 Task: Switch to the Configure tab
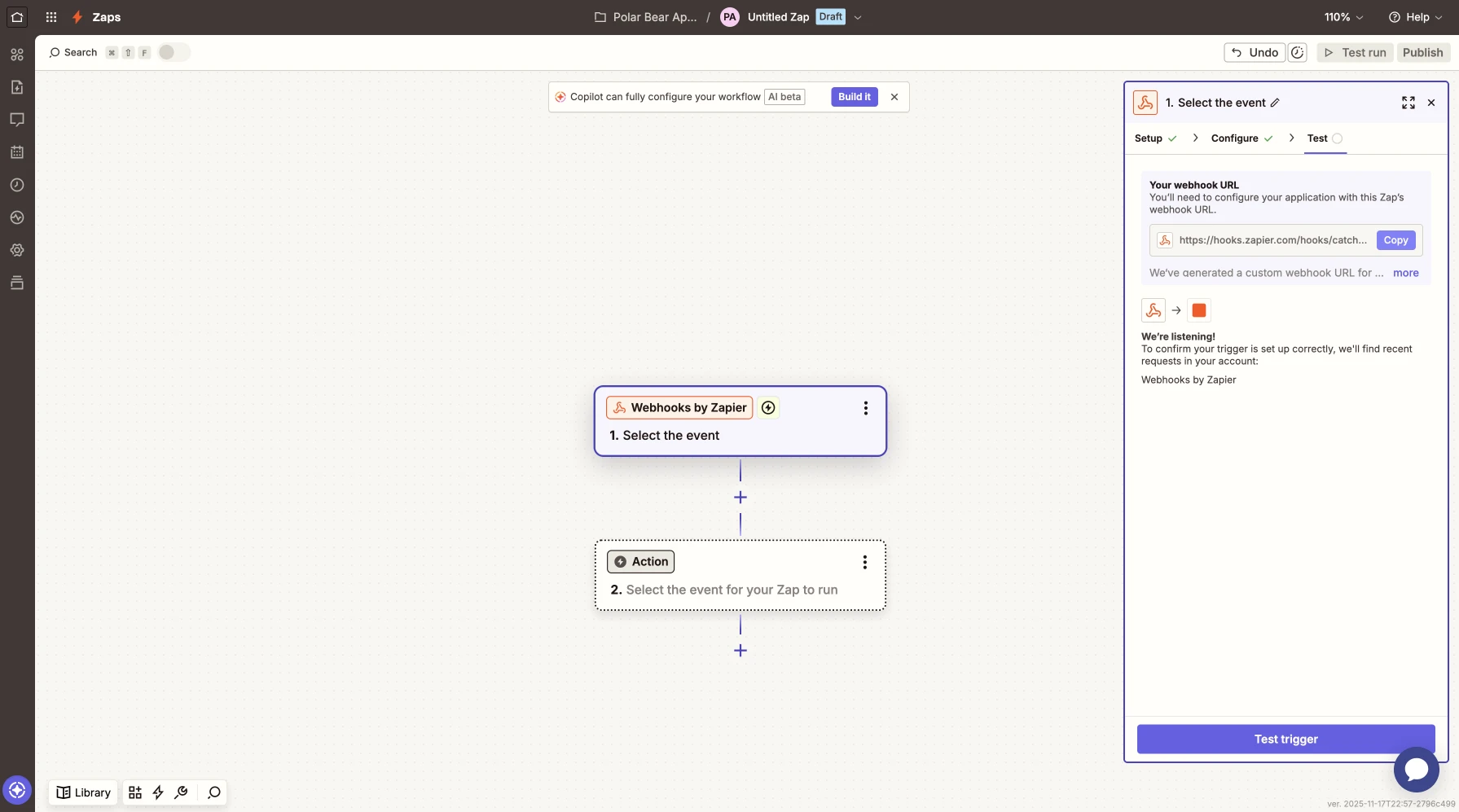coord(1234,138)
